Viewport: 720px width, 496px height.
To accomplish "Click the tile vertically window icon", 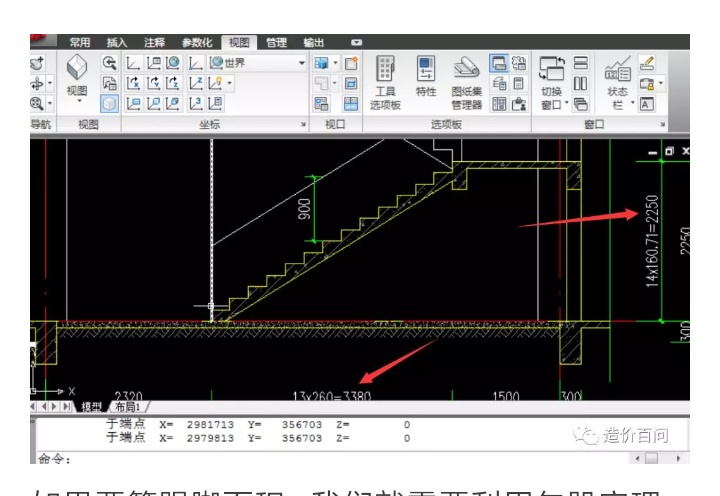I will tap(580, 82).
